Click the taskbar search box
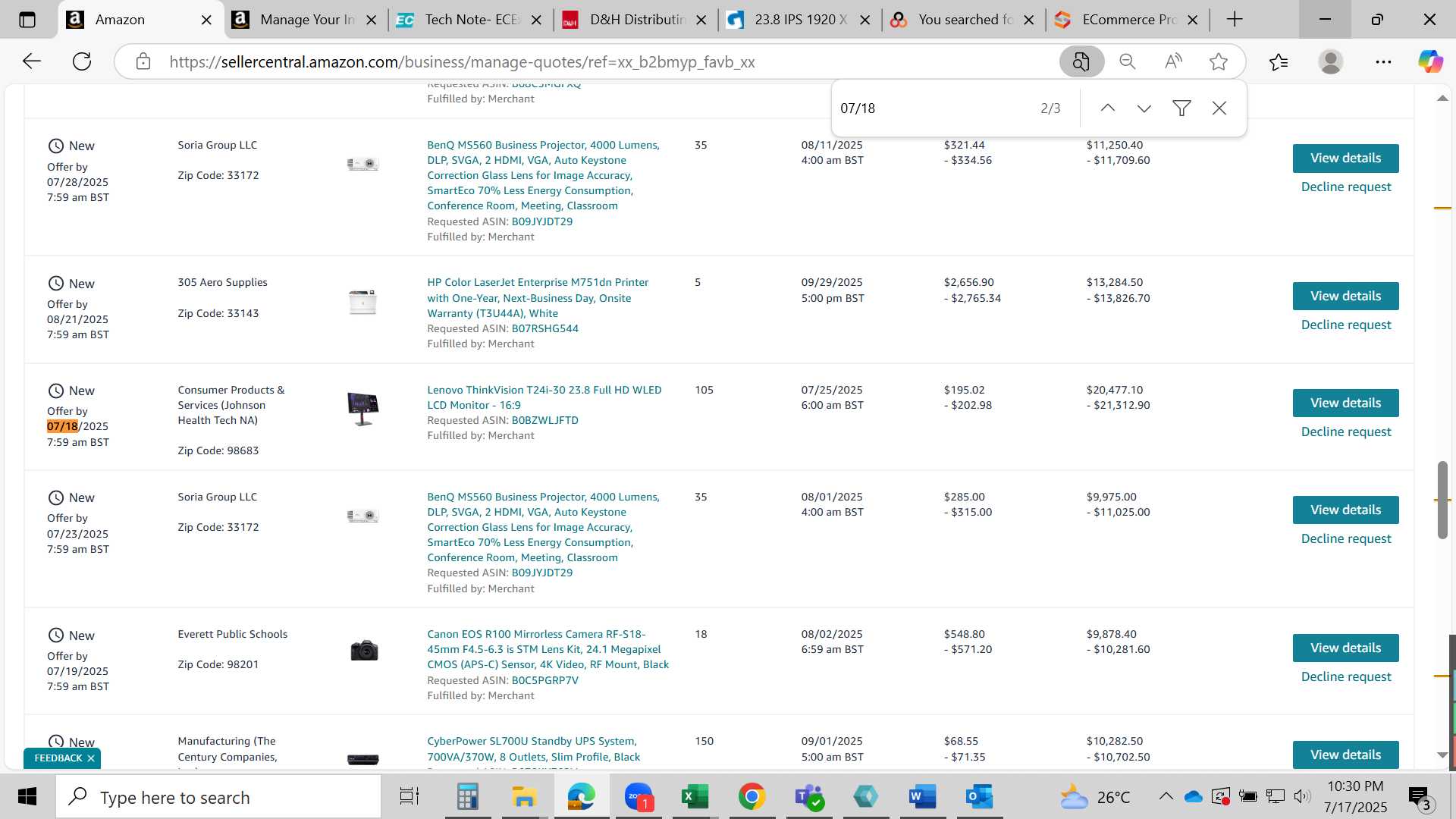This screenshot has height=819, width=1456. (x=218, y=798)
